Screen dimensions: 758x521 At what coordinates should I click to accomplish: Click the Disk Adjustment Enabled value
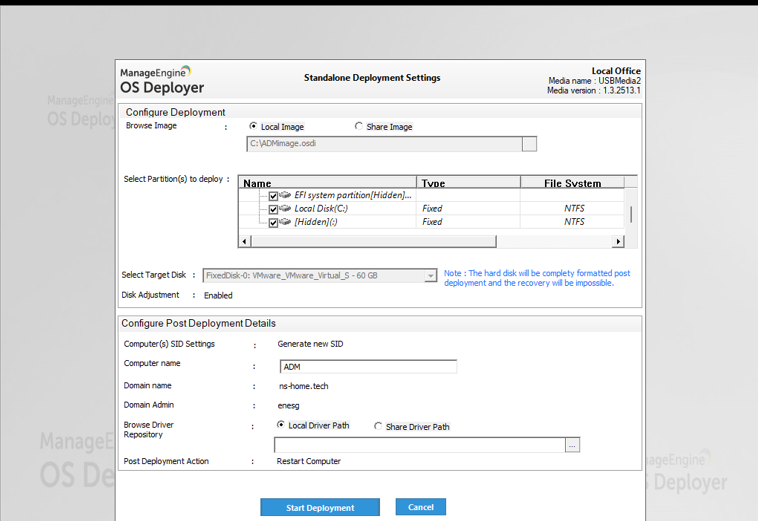pyautogui.click(x=218, y=295)
